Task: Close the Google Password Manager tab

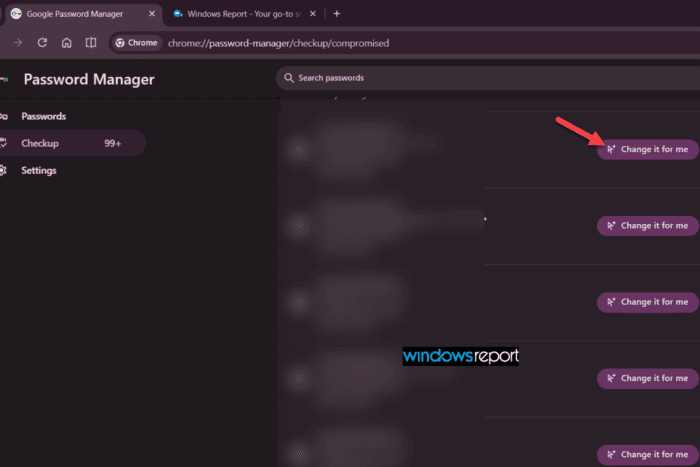Action: [x=152, y=14]
